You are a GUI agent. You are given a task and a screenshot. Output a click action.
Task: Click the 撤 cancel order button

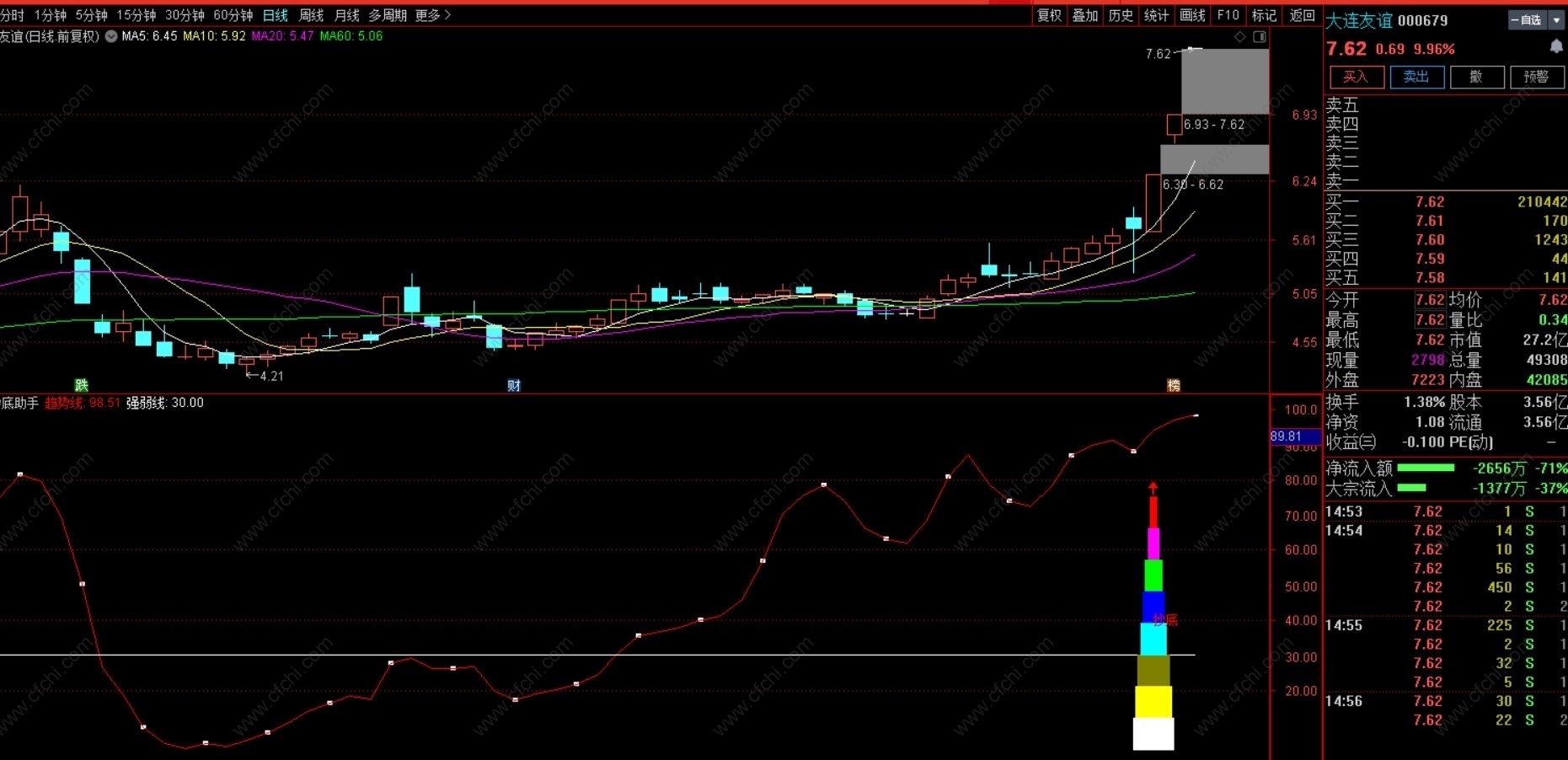(1476, 77)
